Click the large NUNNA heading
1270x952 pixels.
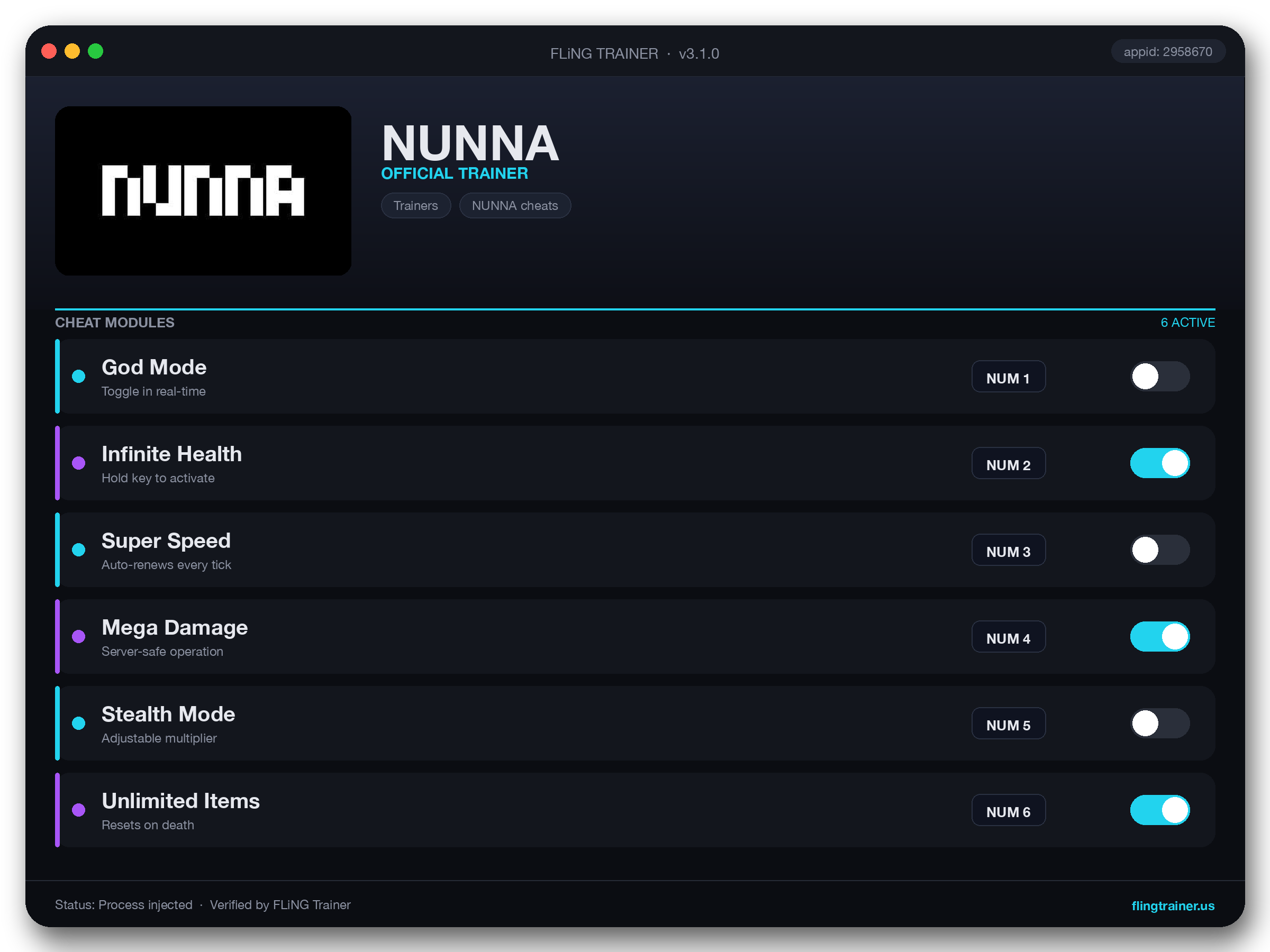(x=470, y=143)
